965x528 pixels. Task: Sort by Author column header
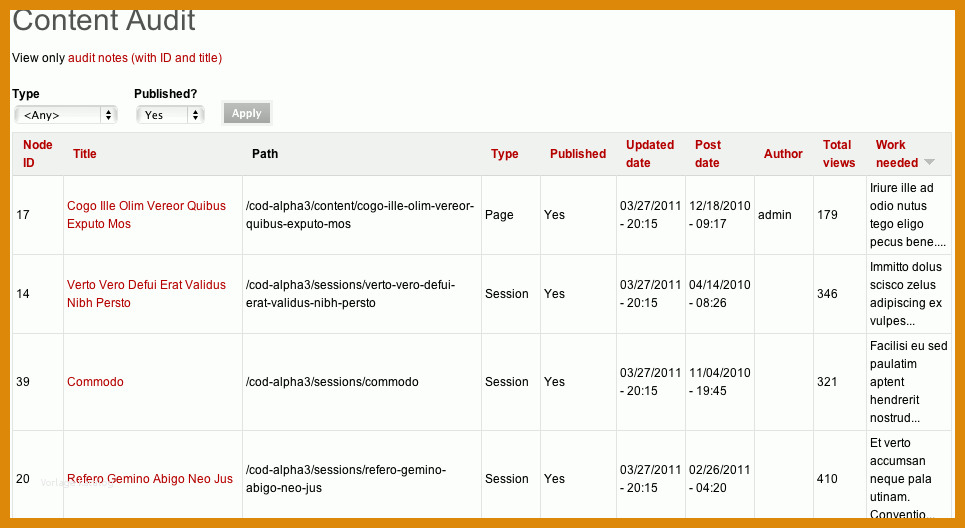click(783, 154)
